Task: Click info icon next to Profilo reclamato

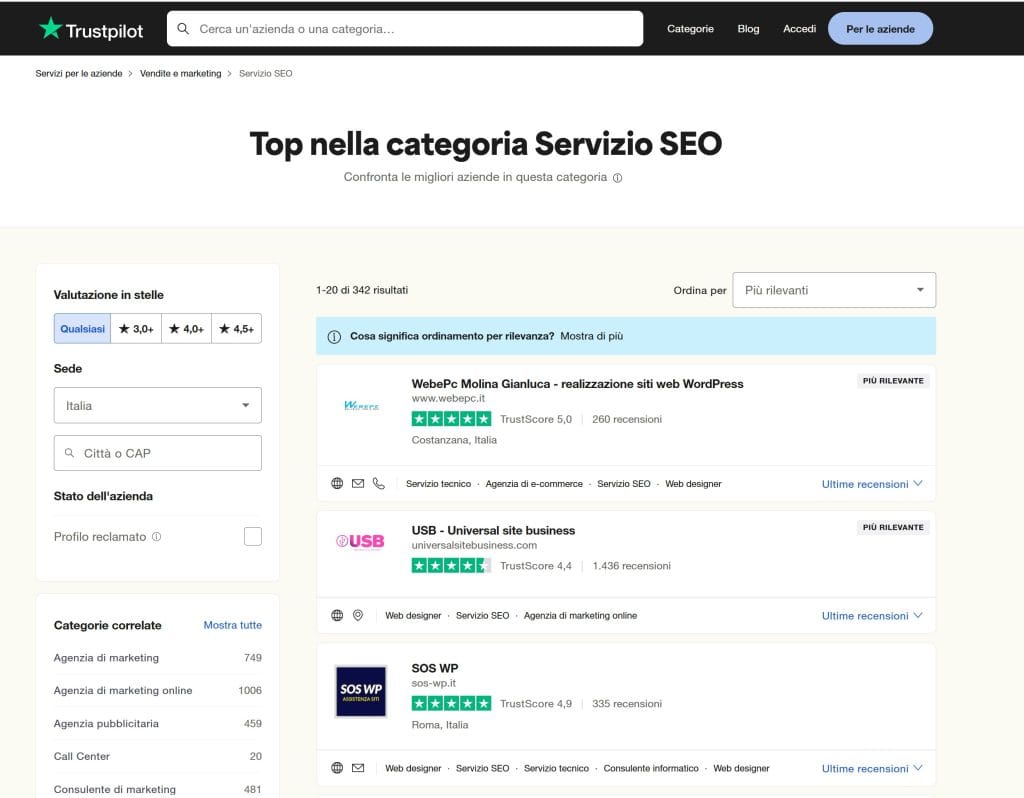Action: pyautogui.click(x=156, y=537)
